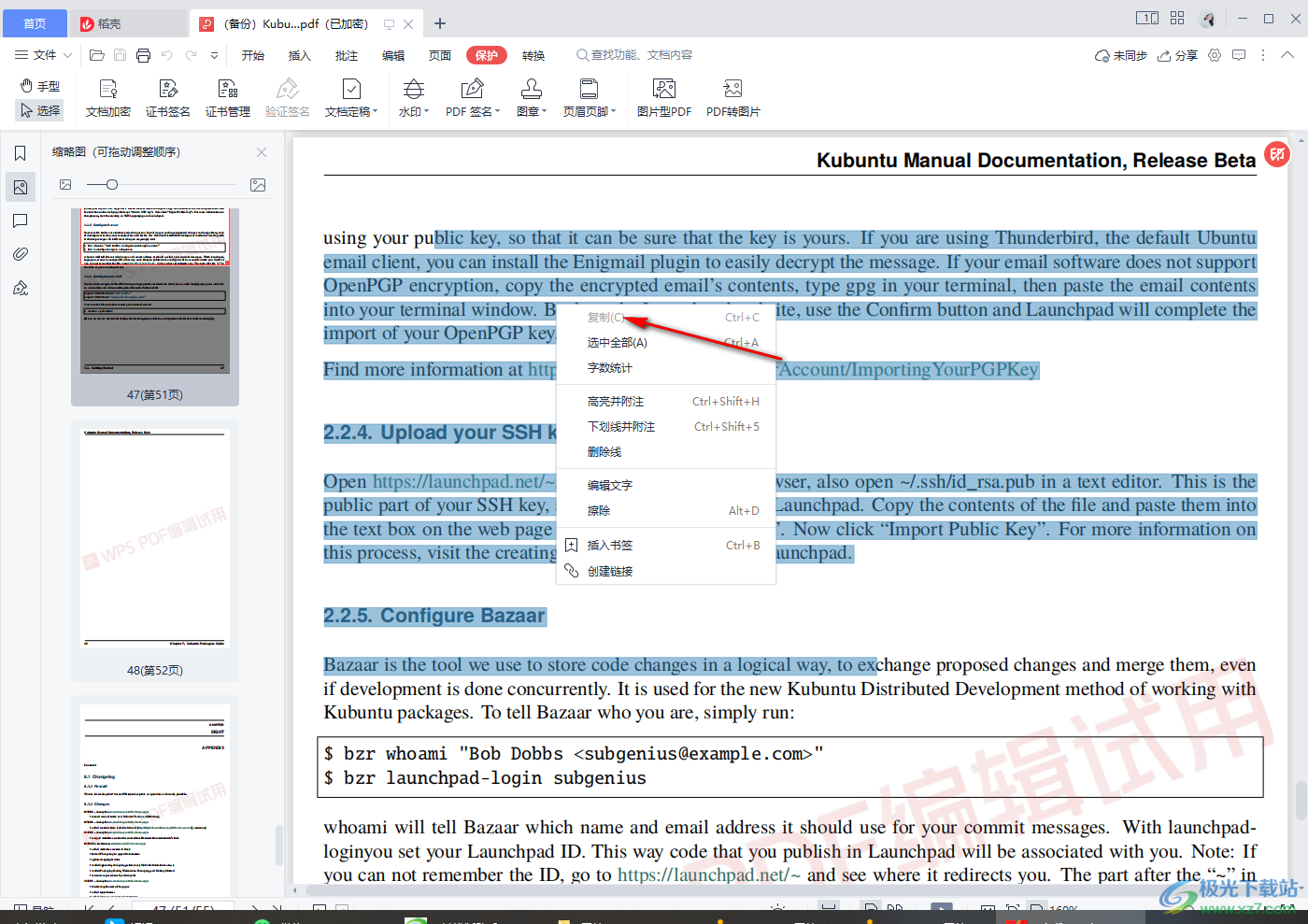The width and height of the screenshot is (1308, 924).
Task: Select the 保护 (Protect) tab
Action: coord(487,55)
